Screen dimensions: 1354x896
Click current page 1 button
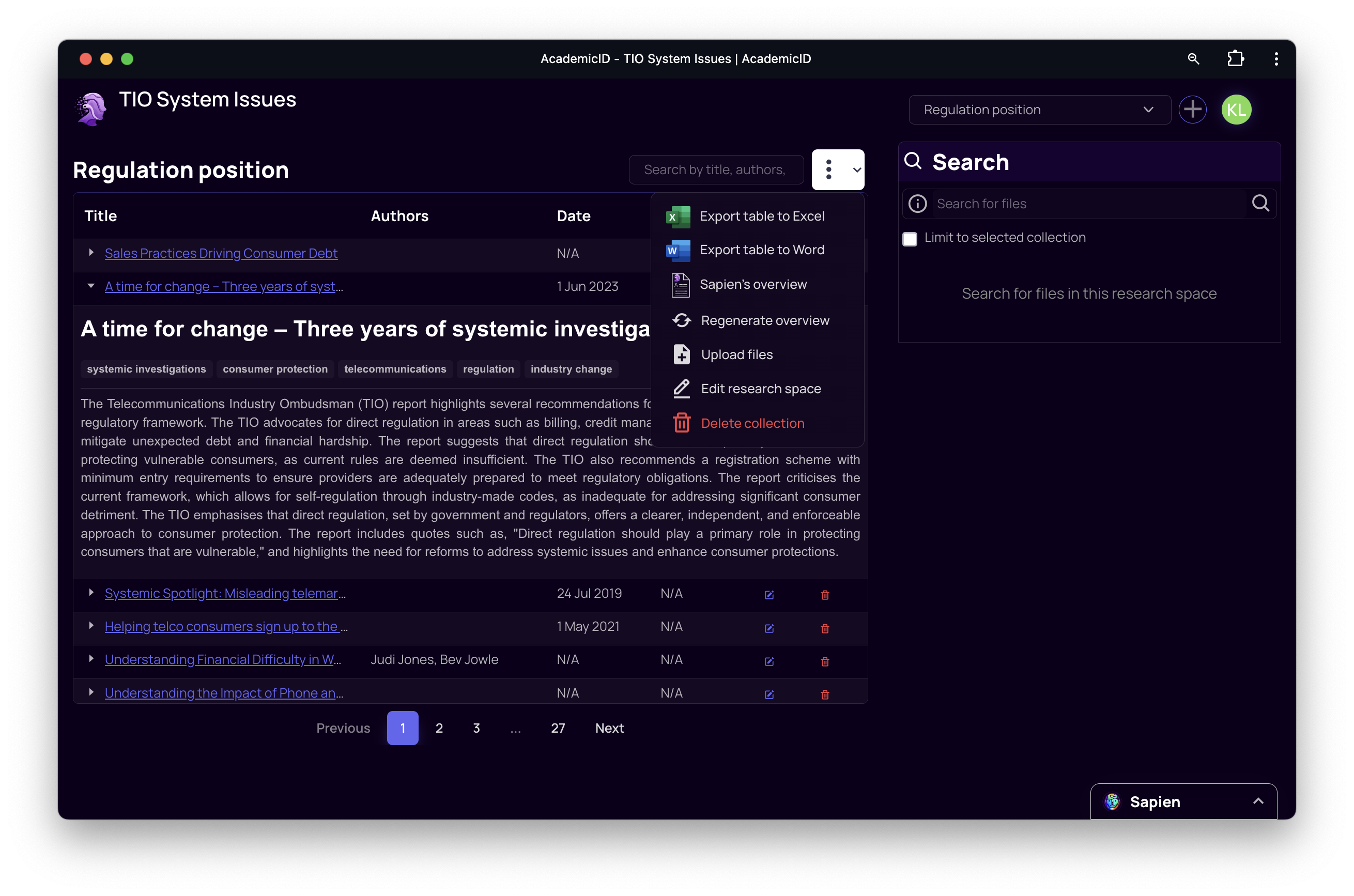click(403, 728)
